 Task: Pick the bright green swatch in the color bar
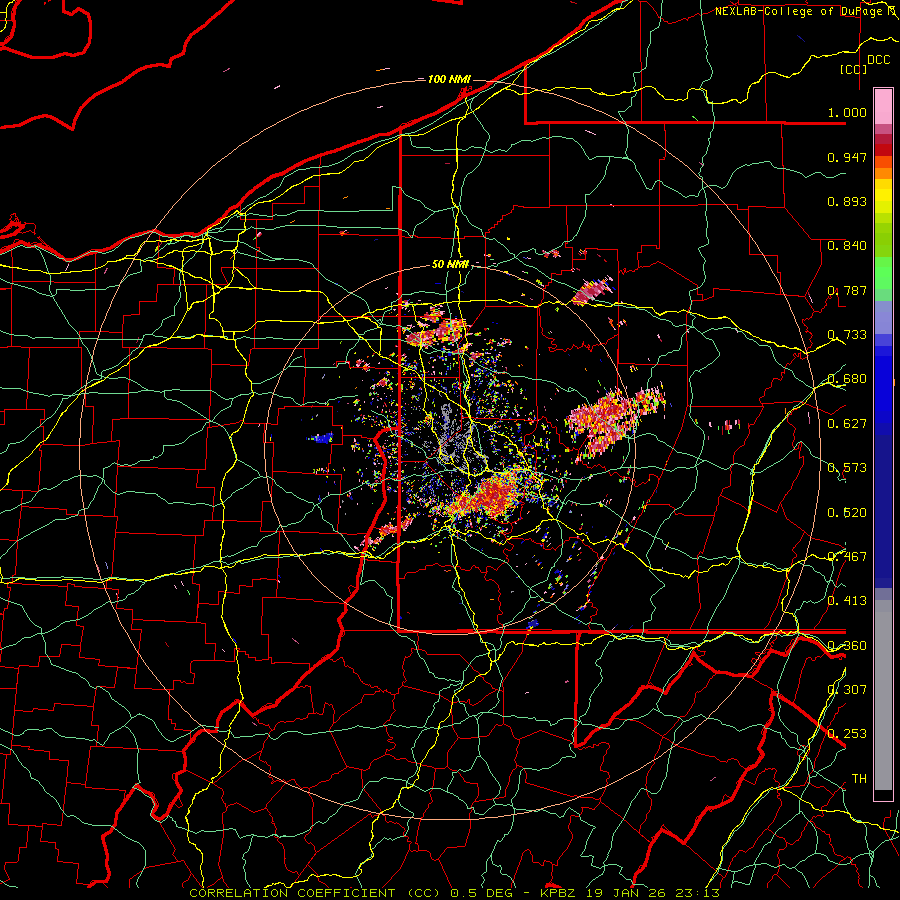click(x=883, y=273)
